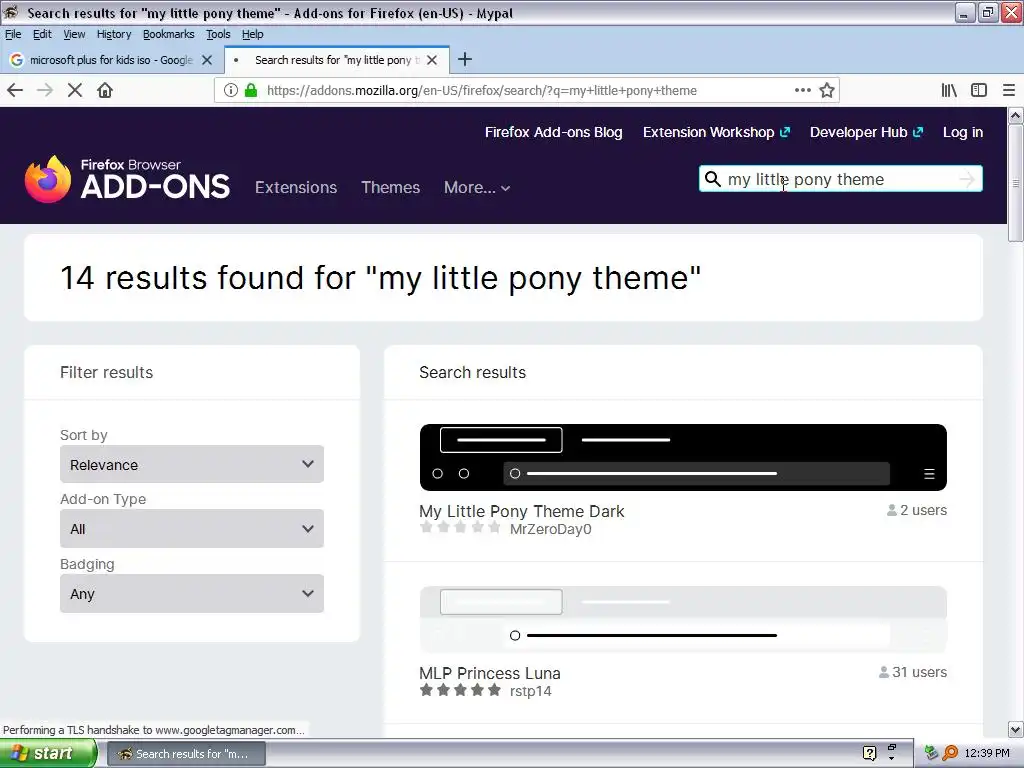This screenshot has width=1024, height=768.
Task: Click the help question-mark tray icon
Action: tap(869, 753)
